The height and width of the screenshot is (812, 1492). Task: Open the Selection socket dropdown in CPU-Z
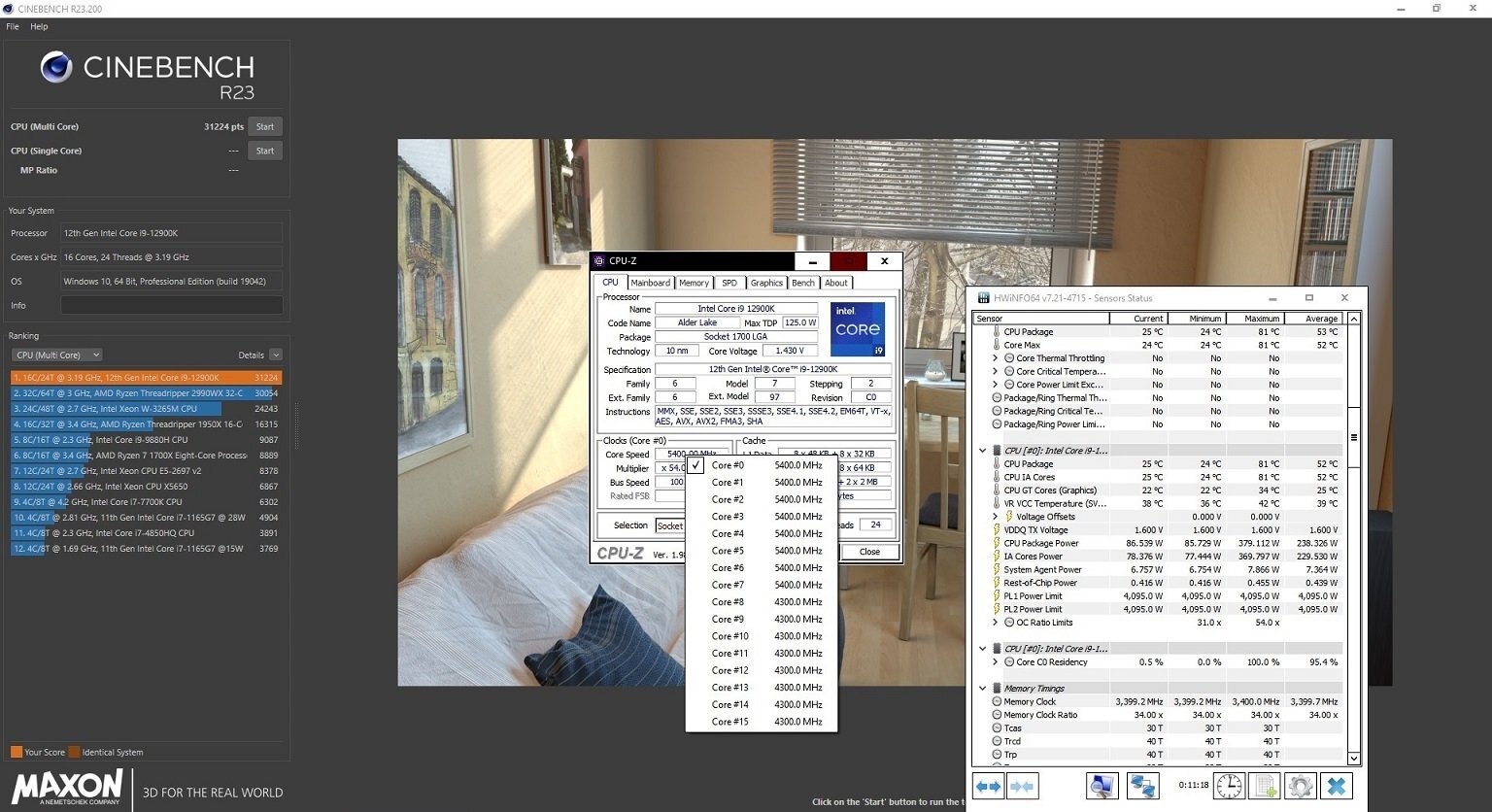coord(670,525)
